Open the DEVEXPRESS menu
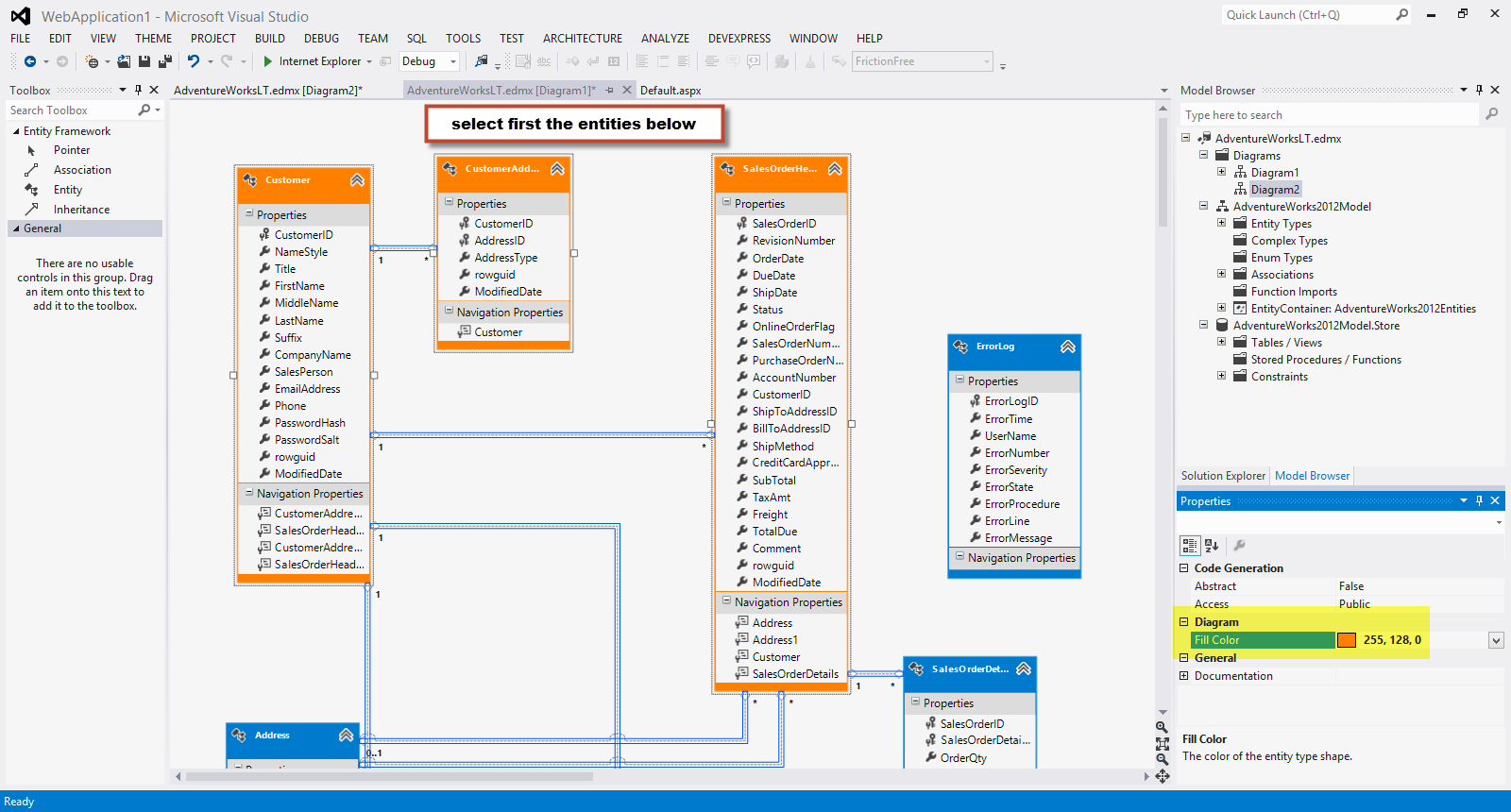The width and height of the screenshot is (1511, 812). click(739, 39)
